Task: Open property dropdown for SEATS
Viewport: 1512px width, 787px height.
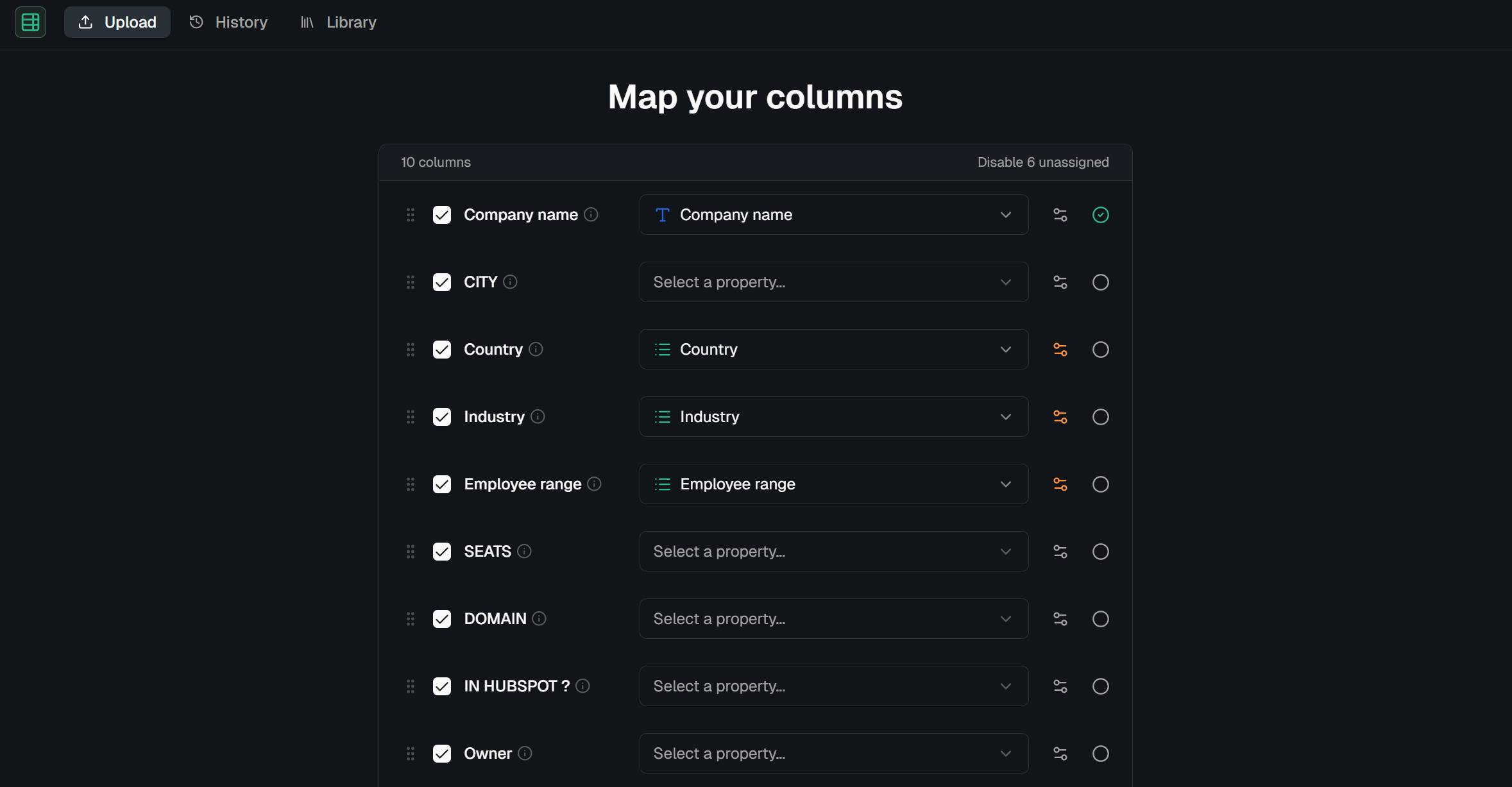Action: 833,552
